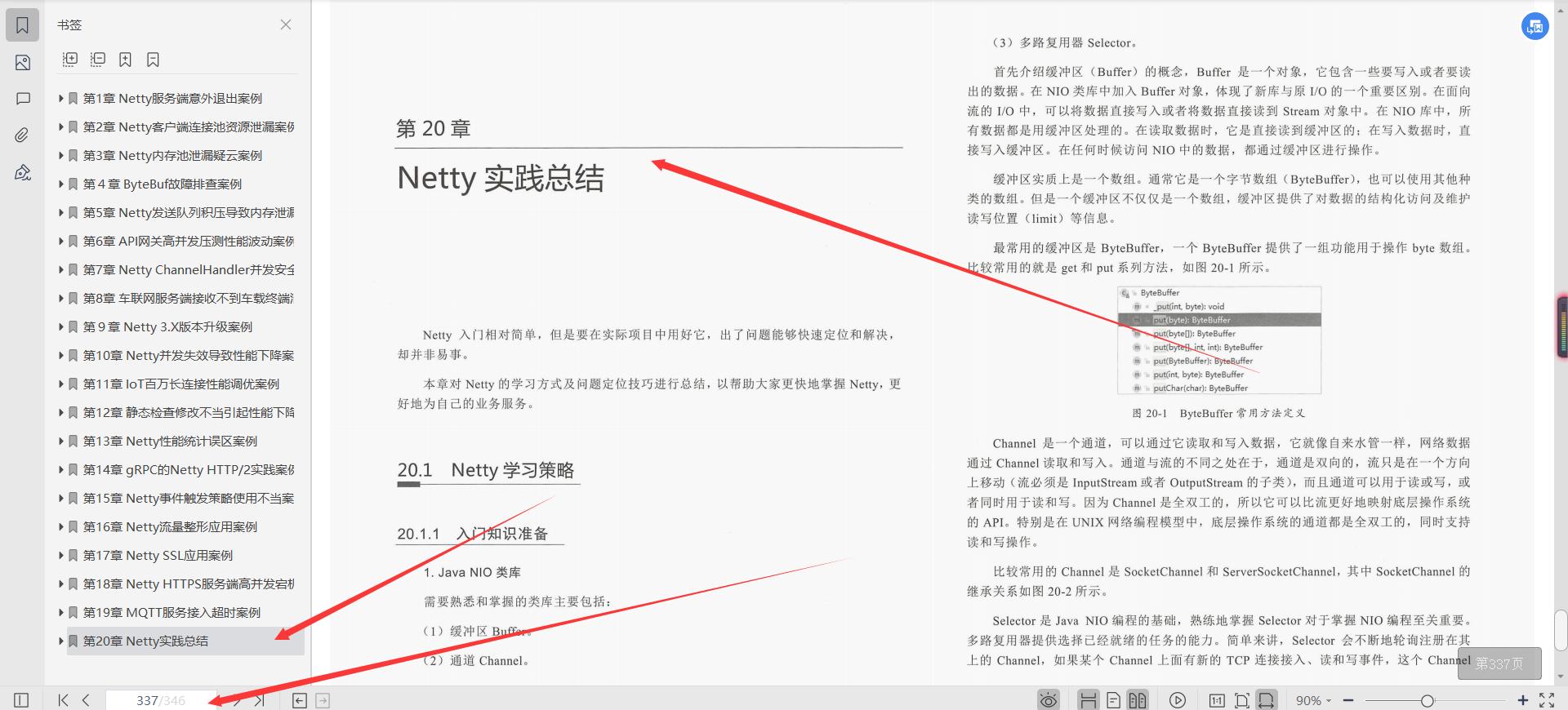Expand 第8章 车联网服务端 bookmark
This screenshot has height=710, width=1568.
[x=60, y=298]
